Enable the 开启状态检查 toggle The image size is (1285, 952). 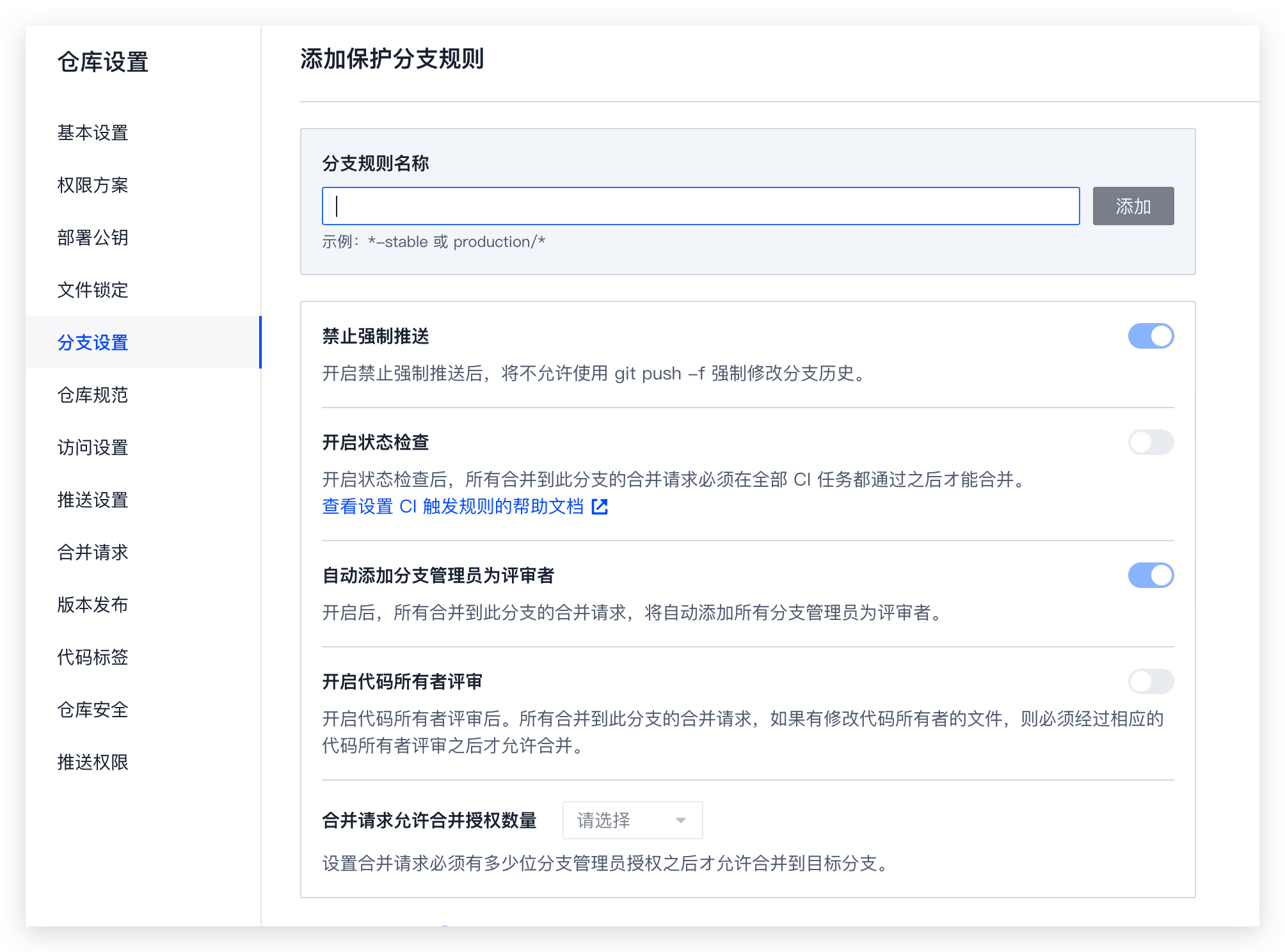click(1150, 442)
